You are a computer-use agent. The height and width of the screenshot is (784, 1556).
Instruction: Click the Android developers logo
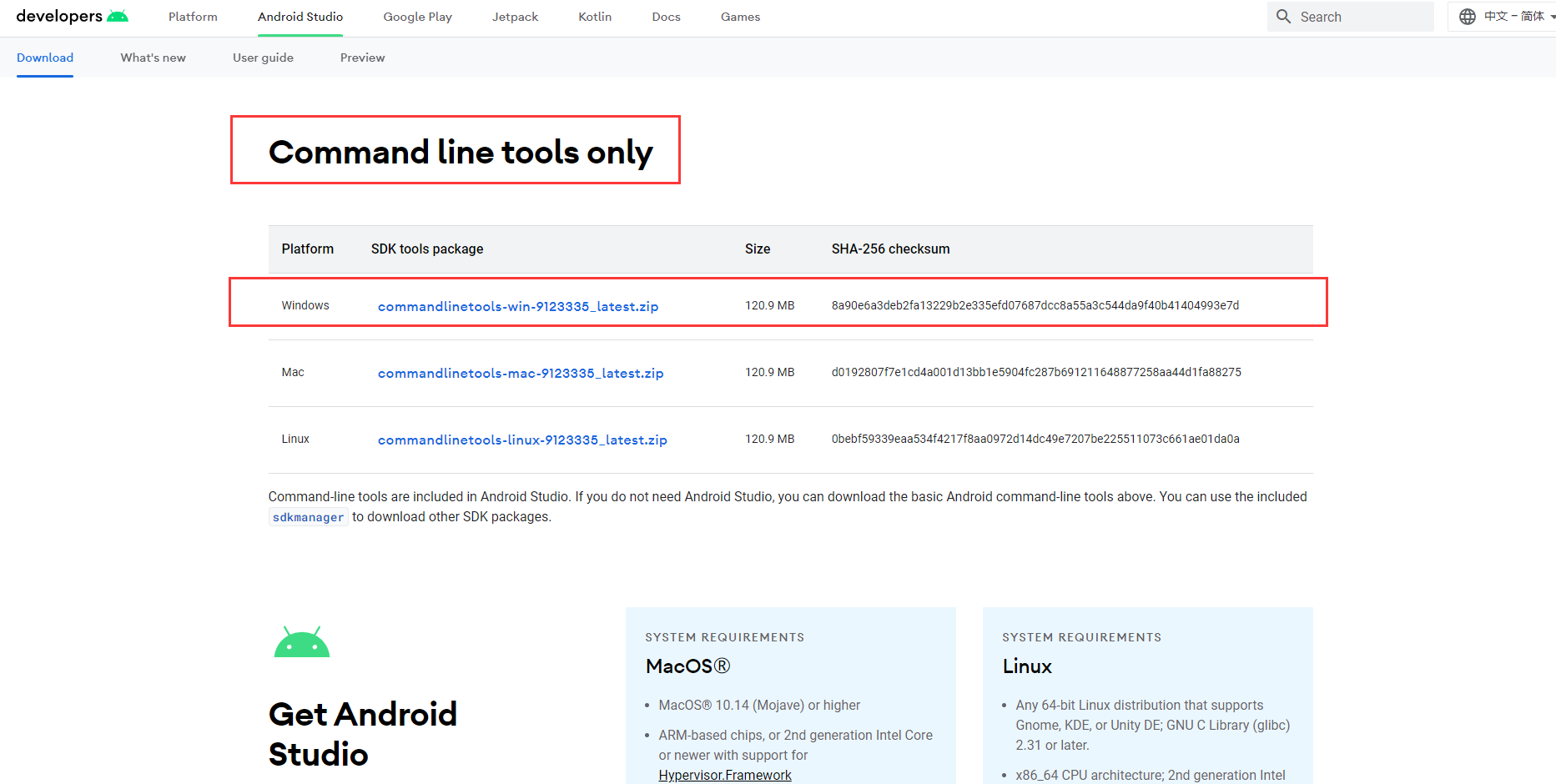[72, 16]
